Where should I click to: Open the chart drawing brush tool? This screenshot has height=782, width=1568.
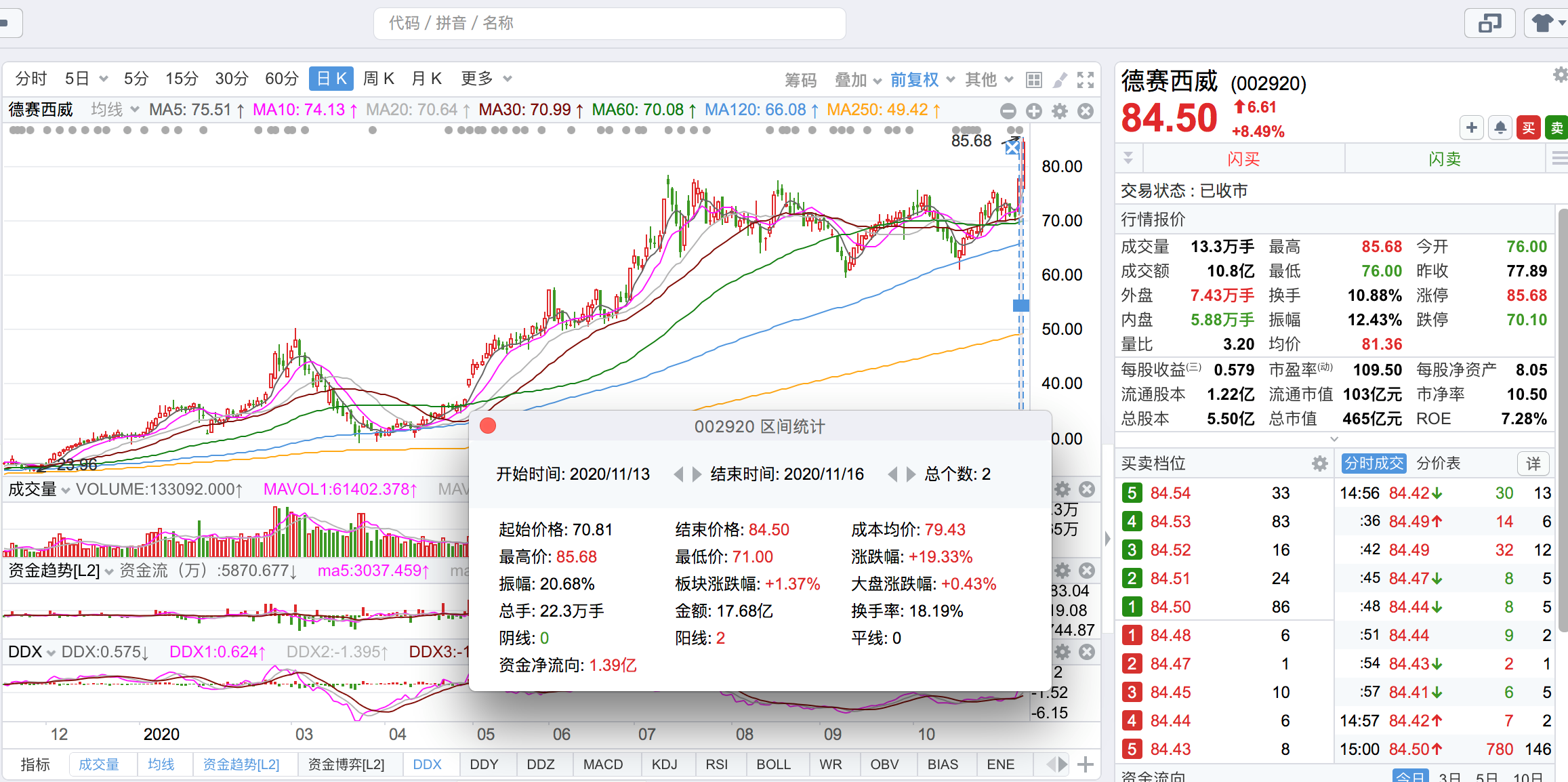(x=1060, y=80)
